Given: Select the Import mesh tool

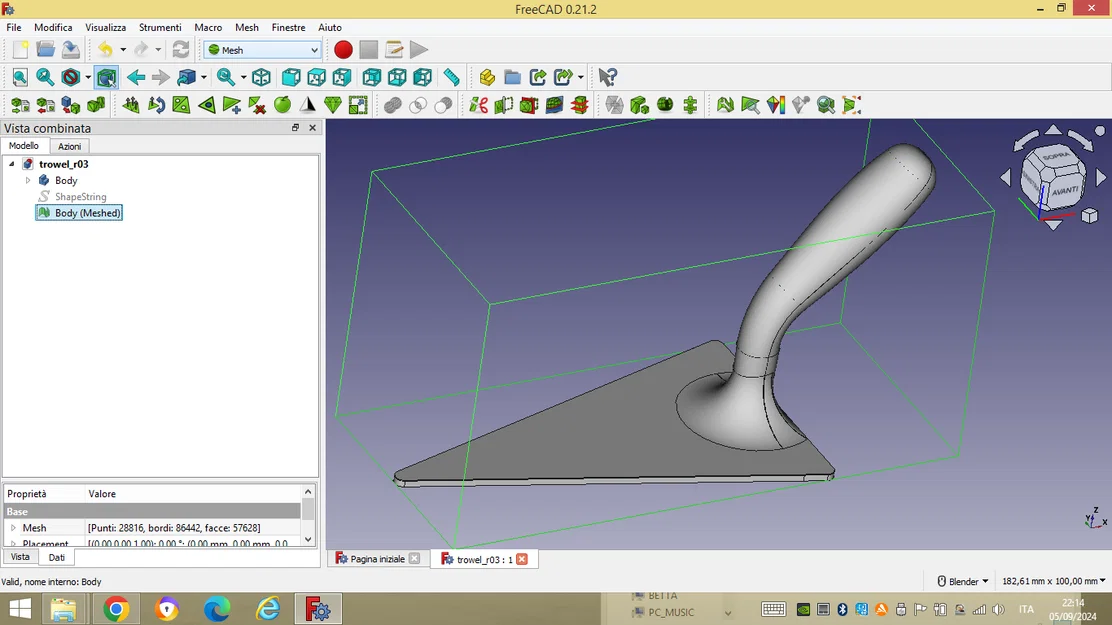Looking at the screenshot, I should 20,104.
